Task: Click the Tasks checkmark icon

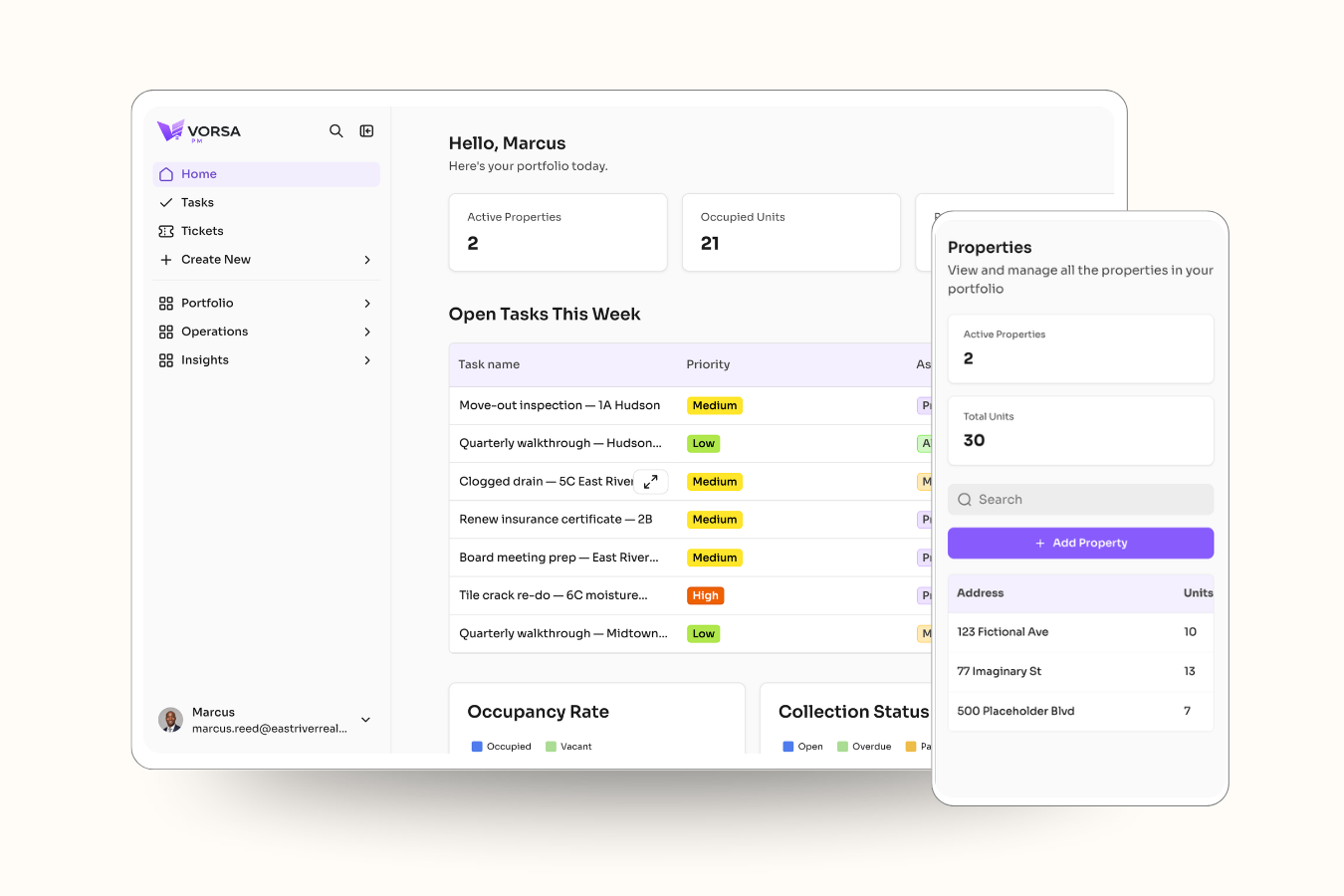Action: click(x=166, y=203)
